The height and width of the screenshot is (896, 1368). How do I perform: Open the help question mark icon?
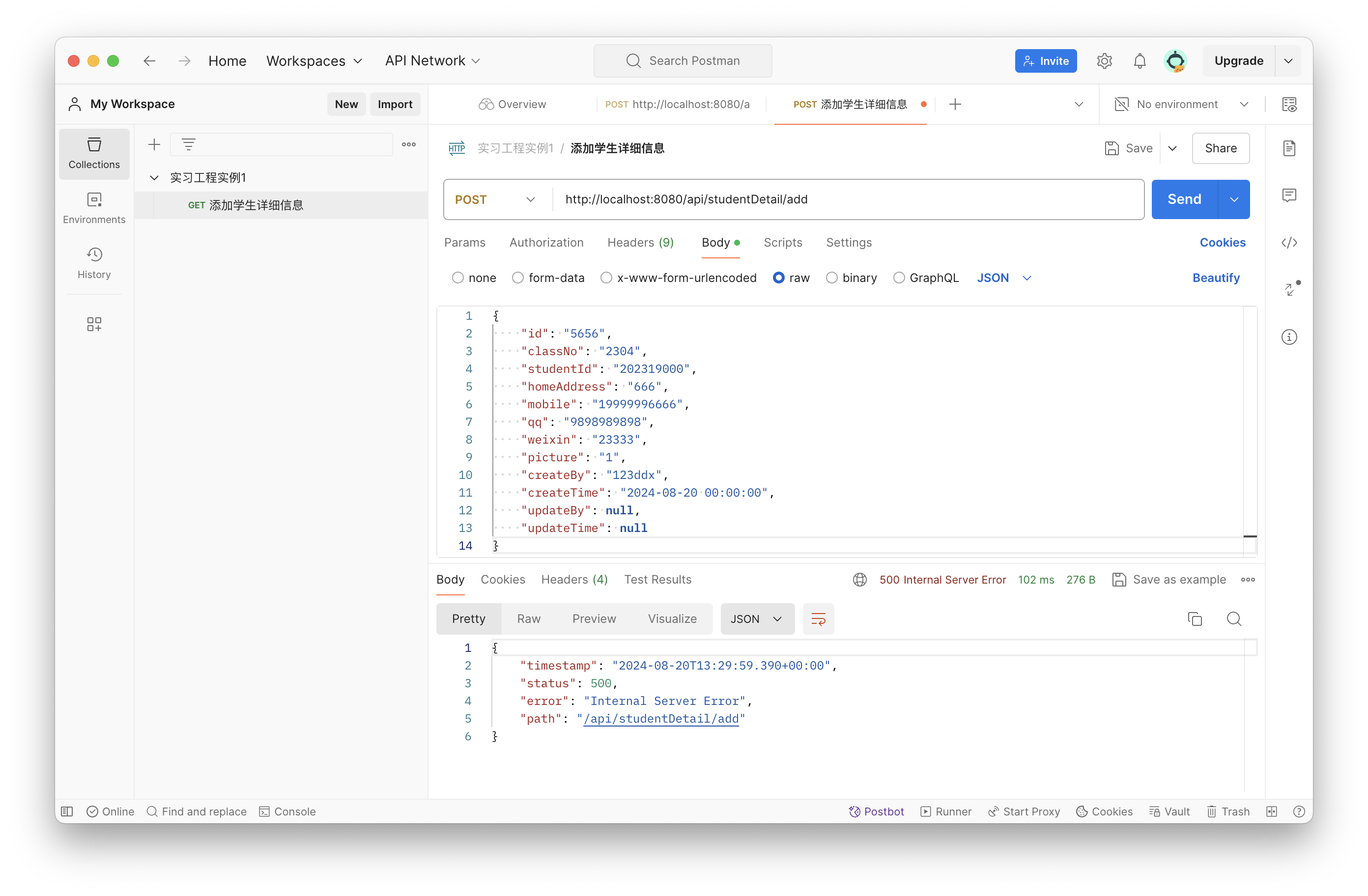click(x=1298, y=812)
